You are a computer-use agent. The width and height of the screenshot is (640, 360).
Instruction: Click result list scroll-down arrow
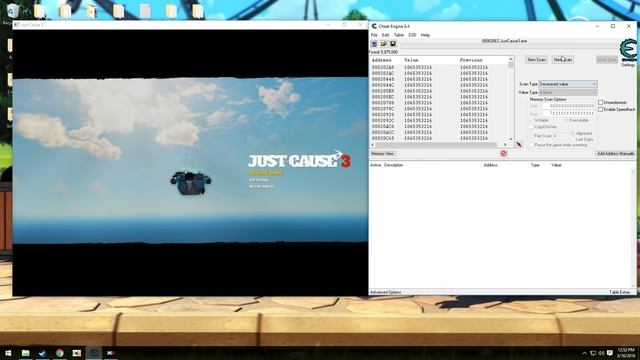511,139
